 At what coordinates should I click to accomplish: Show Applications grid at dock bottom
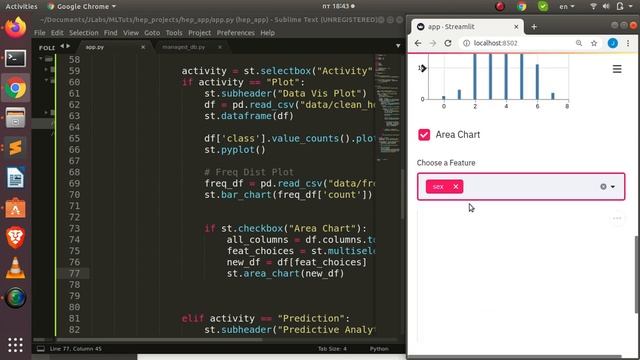[x=16, y=345]
